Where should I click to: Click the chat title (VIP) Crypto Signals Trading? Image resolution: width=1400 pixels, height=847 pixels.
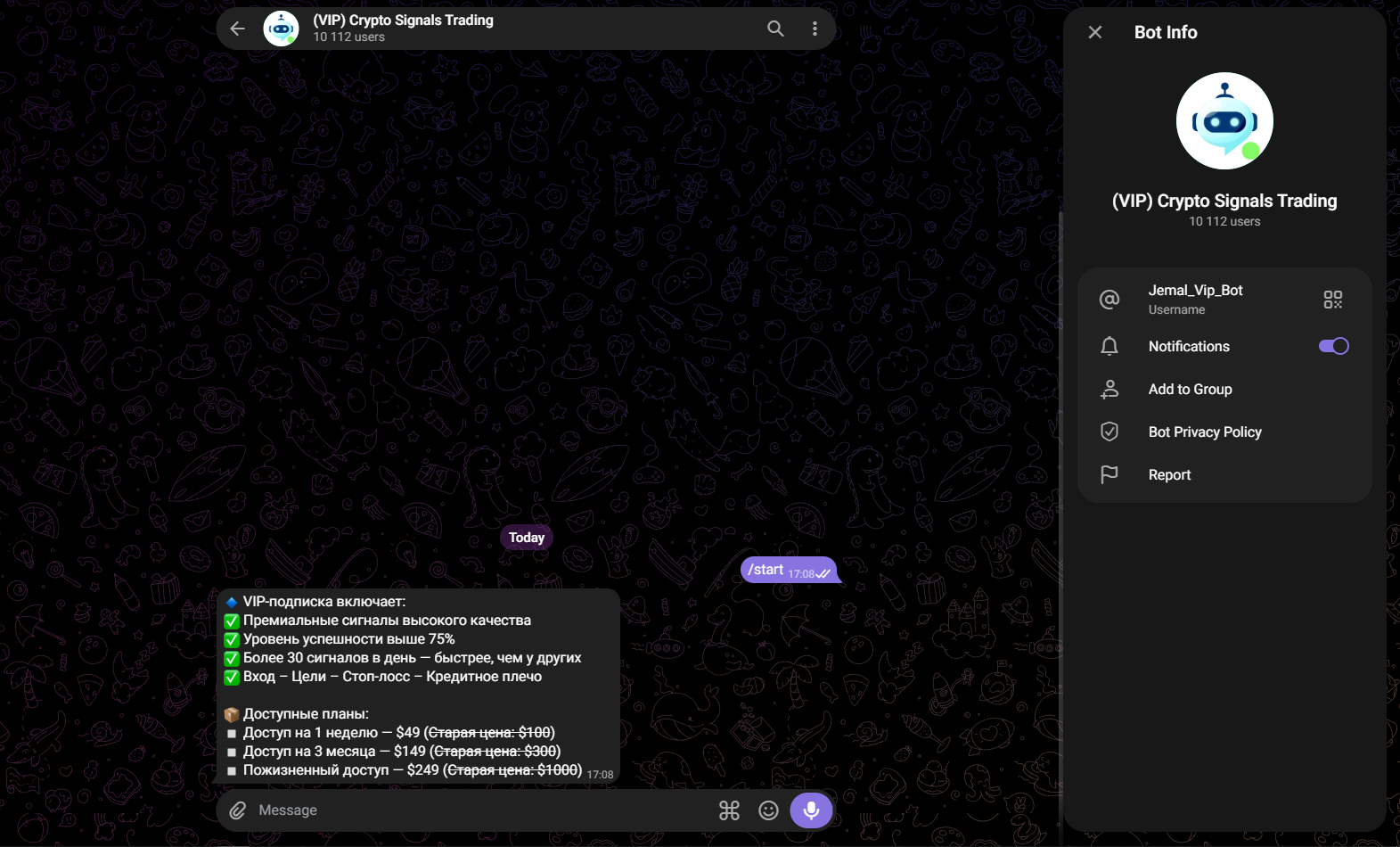(403, 21)
